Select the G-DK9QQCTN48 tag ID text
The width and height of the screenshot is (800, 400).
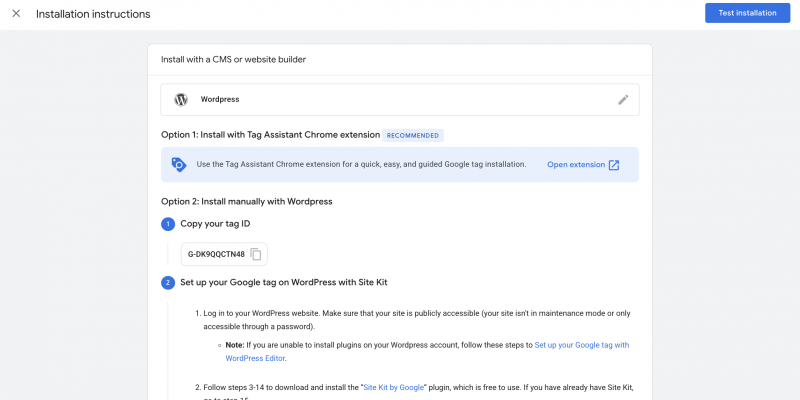click(216, 254)
